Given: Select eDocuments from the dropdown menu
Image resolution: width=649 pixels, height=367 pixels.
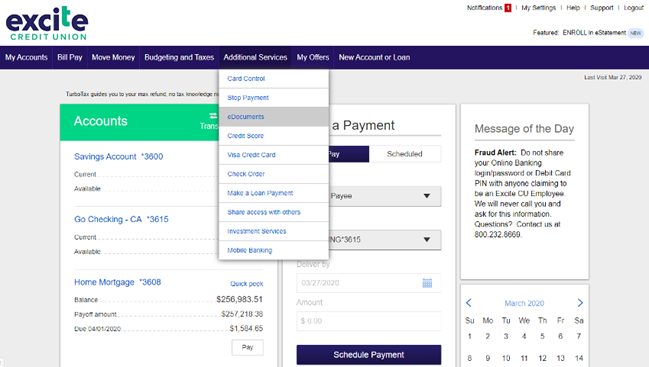Looking at the screenshot, I should coord(274,117).
